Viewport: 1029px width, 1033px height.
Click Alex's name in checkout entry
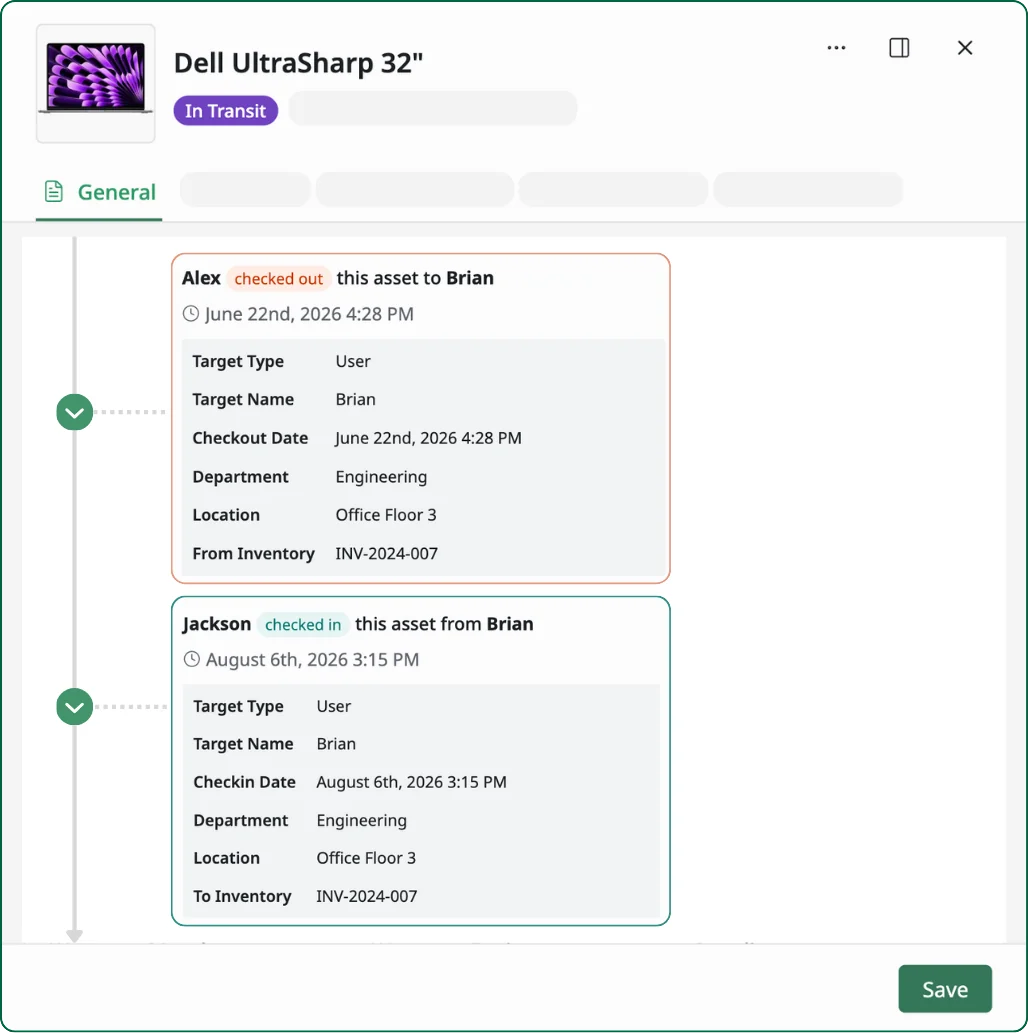tap(201, 278)
